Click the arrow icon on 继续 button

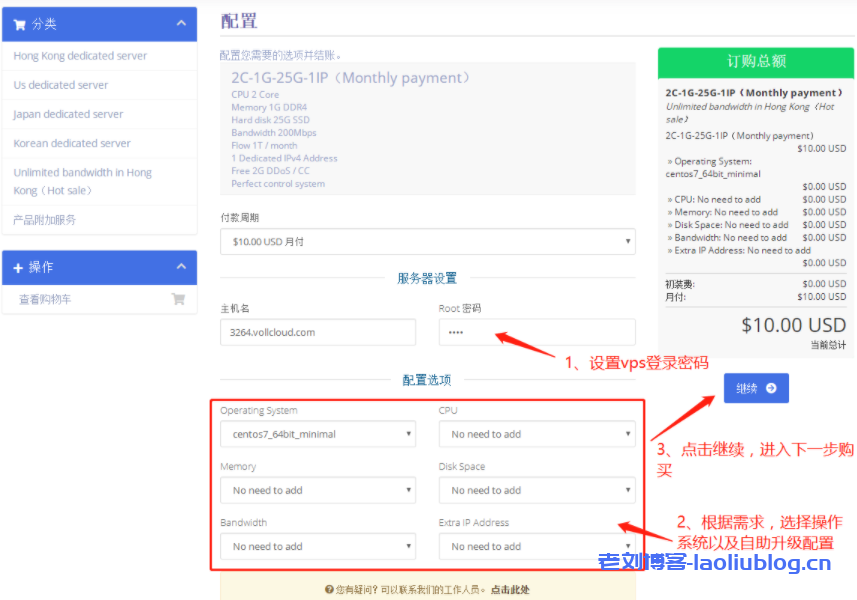tap(771, 388)
